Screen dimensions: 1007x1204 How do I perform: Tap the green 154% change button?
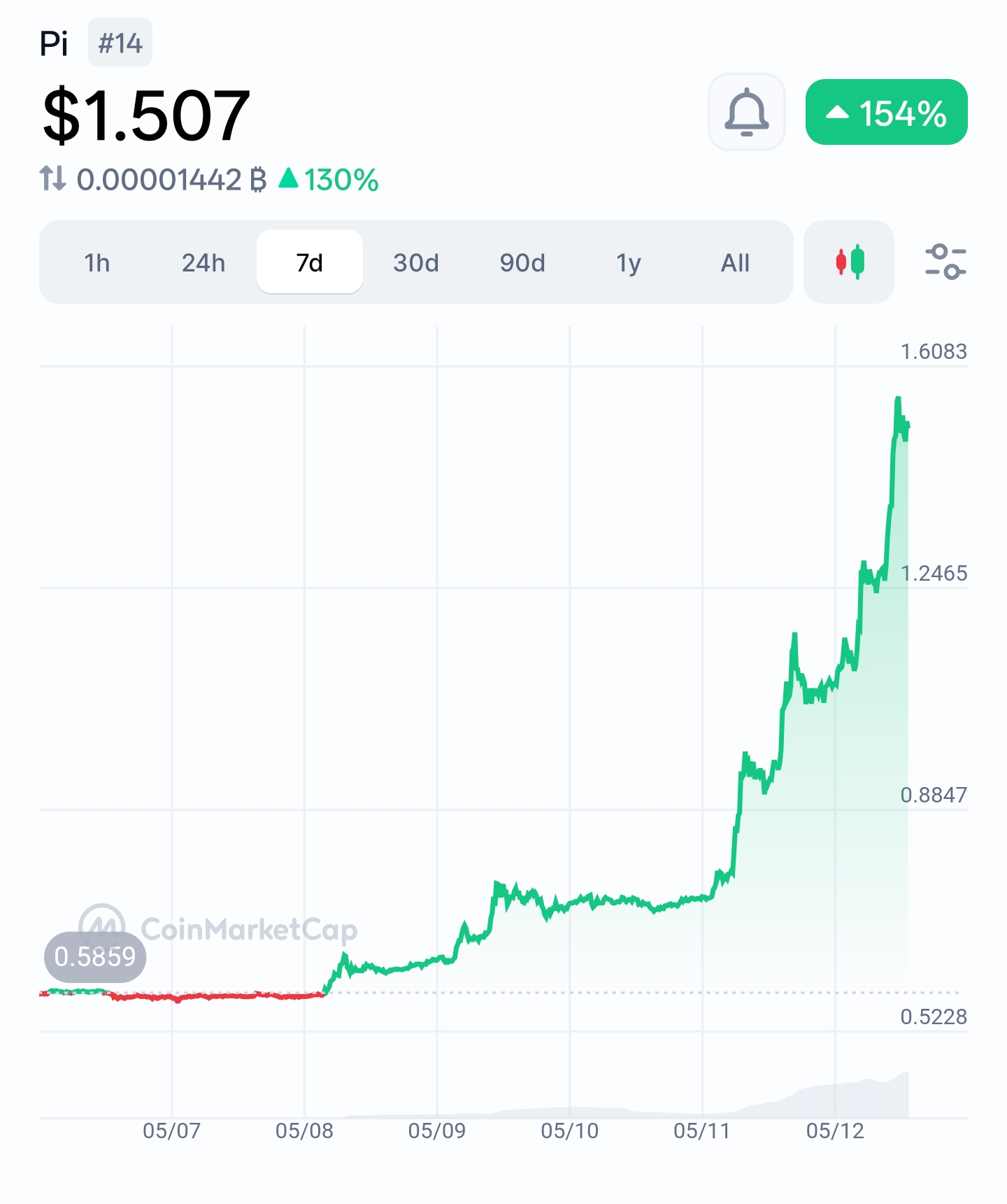coord(886,112)
